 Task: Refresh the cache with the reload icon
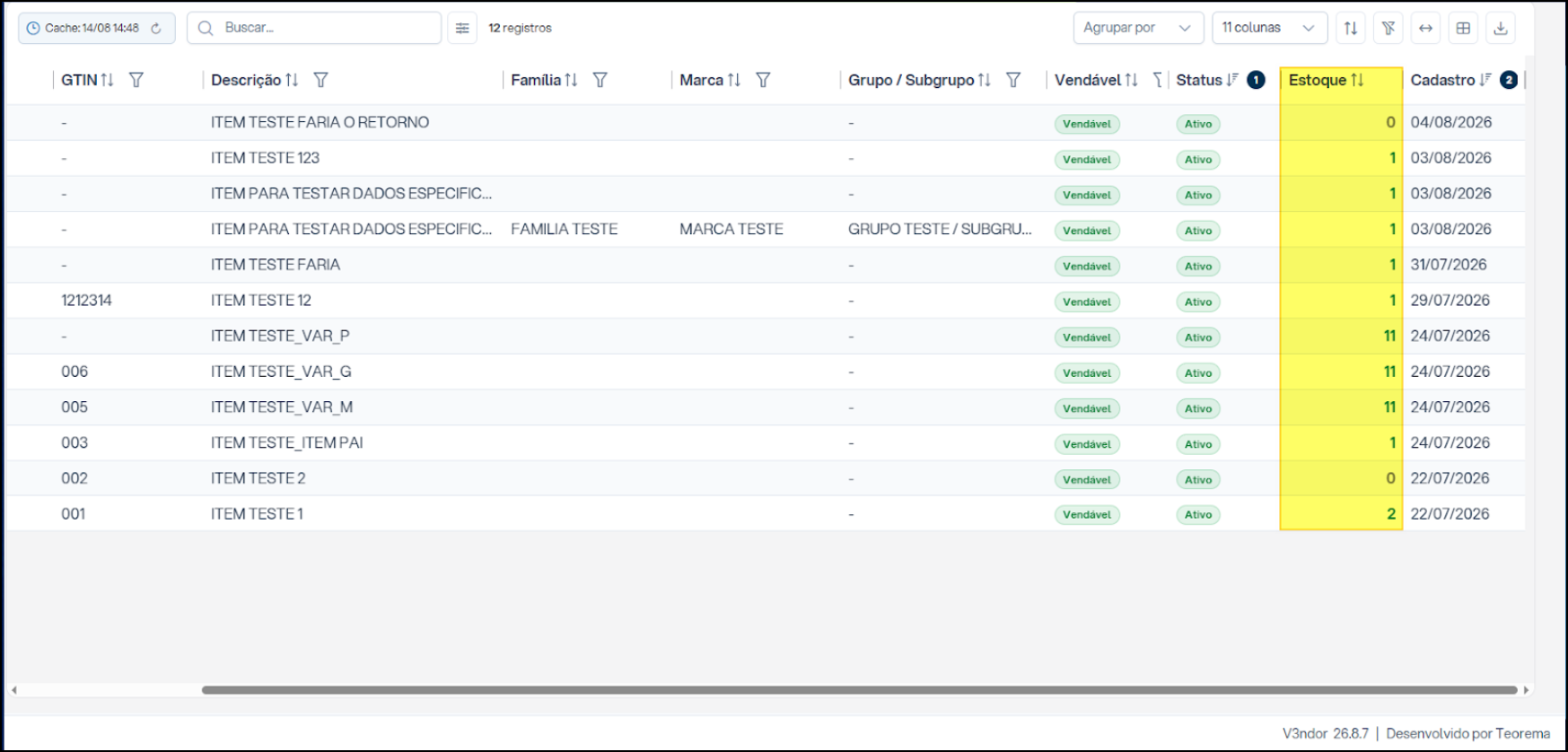pos(156,28)
